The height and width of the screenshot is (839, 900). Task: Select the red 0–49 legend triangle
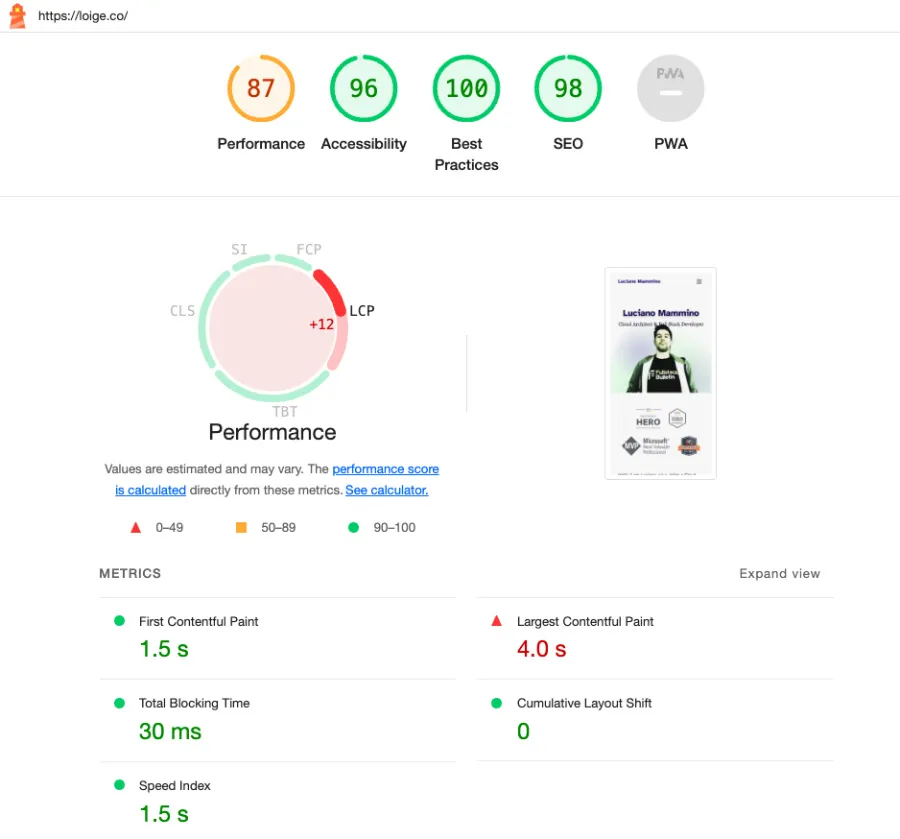135,527
